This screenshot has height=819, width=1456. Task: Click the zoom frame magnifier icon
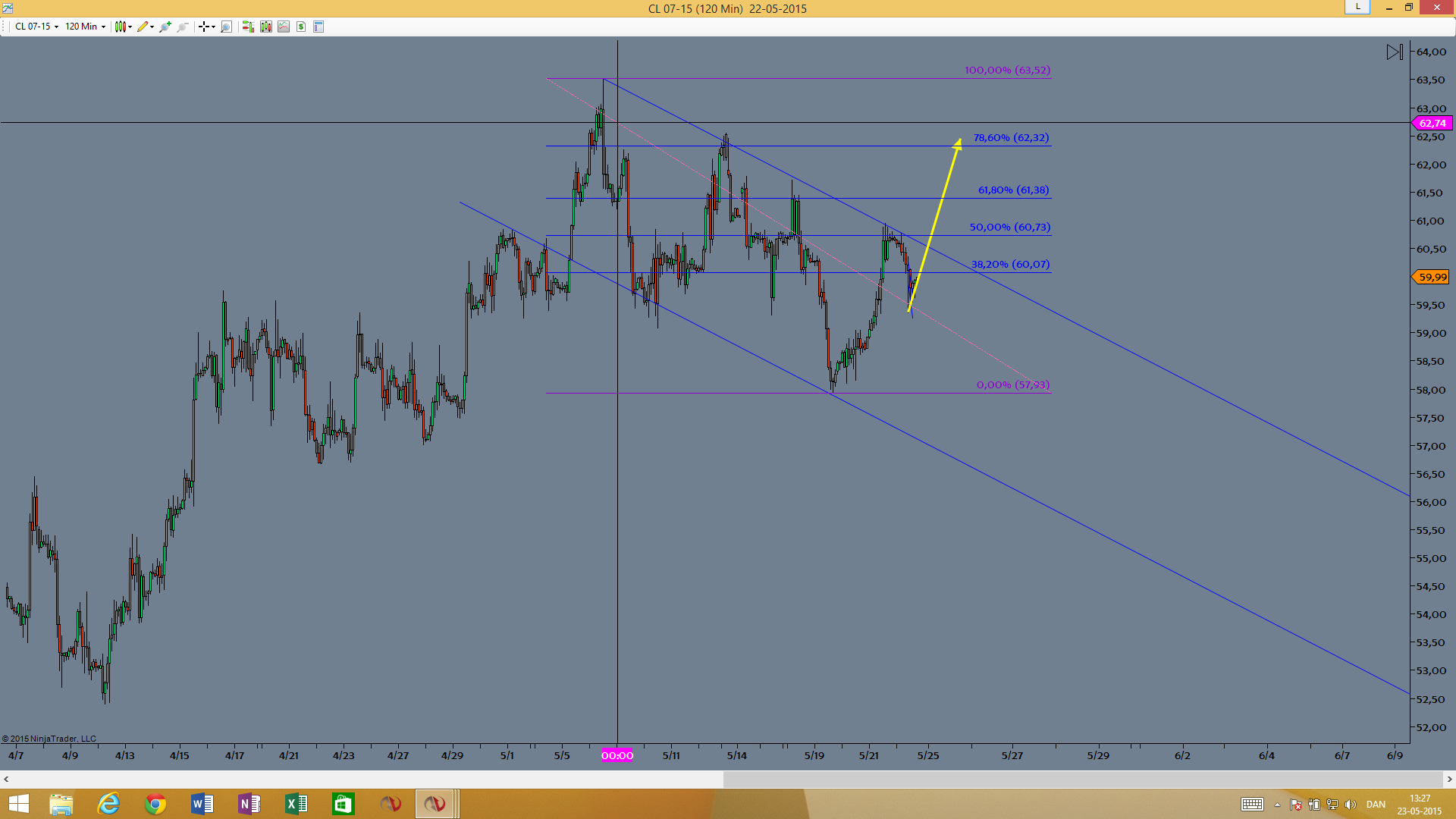pos(226,27)
